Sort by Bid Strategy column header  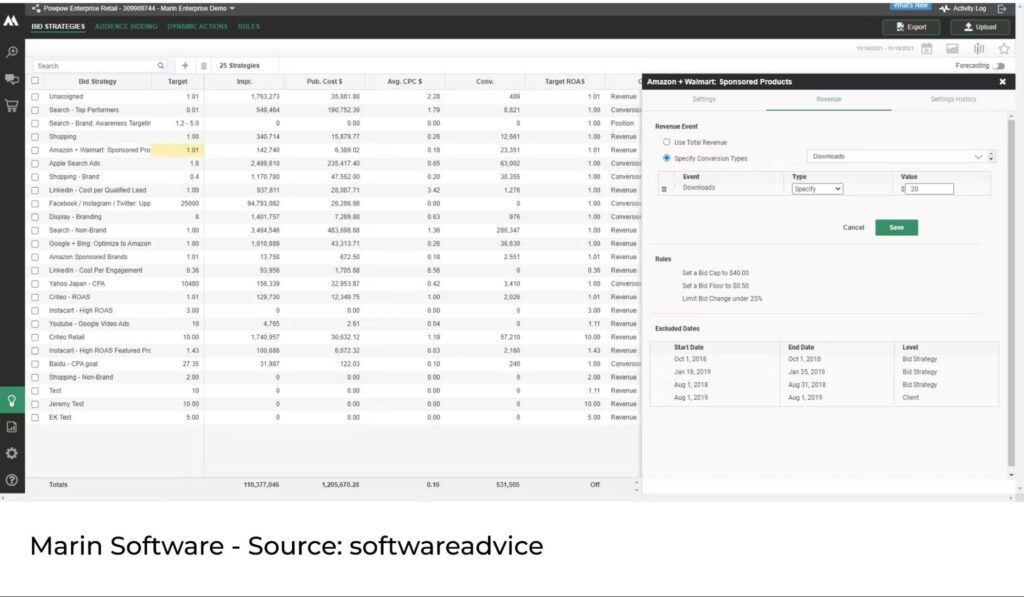(x=97, y=82)
